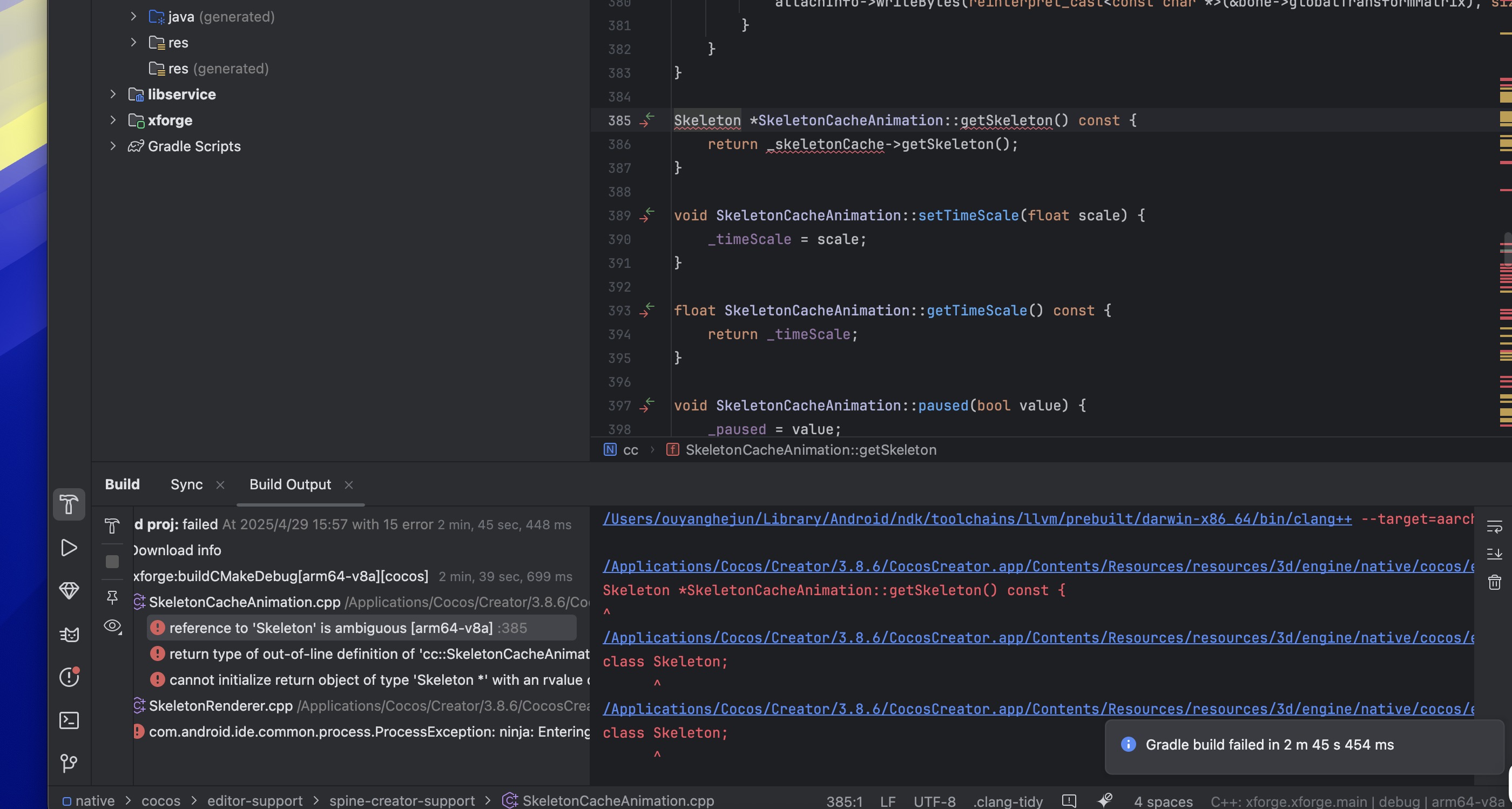Open the clang++ toolchain path link
This screenshot has width=1512, height=809.
(x=977, y=519)
